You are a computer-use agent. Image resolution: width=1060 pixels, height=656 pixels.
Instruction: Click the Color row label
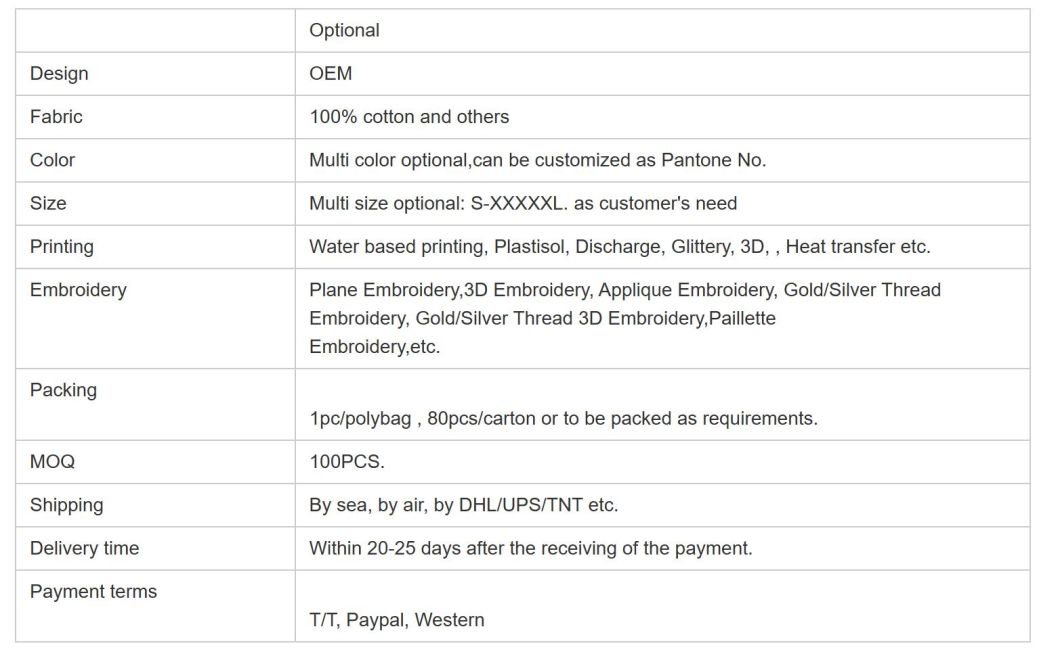tap(52, 160)
